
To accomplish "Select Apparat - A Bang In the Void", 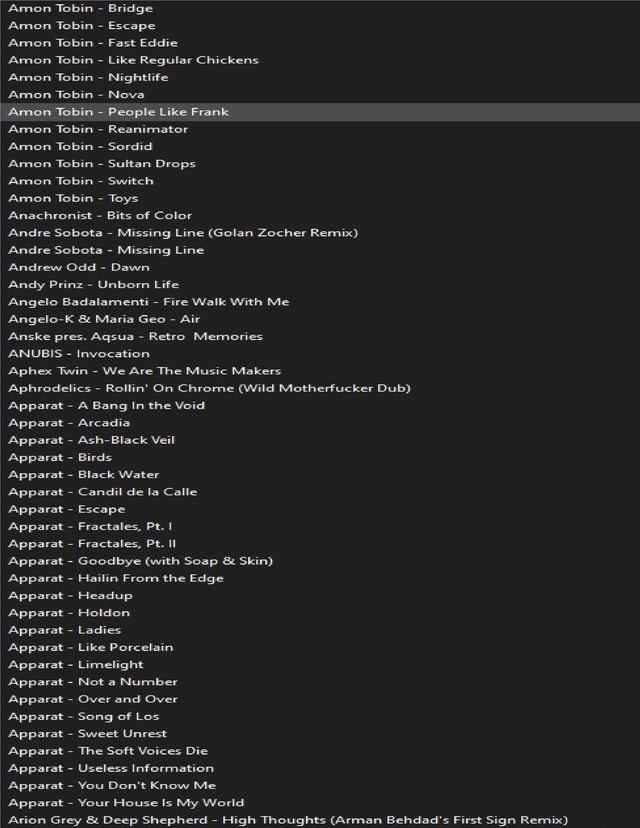I will point(106,406).
